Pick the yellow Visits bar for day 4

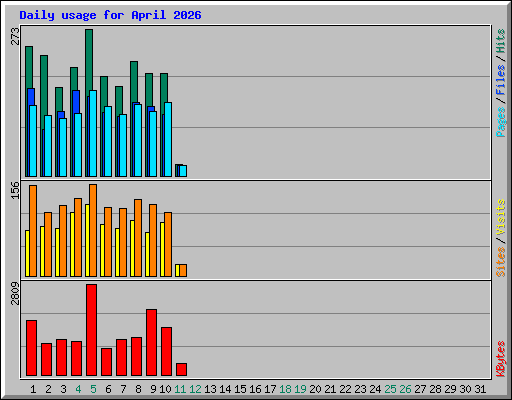click(72, 244)
